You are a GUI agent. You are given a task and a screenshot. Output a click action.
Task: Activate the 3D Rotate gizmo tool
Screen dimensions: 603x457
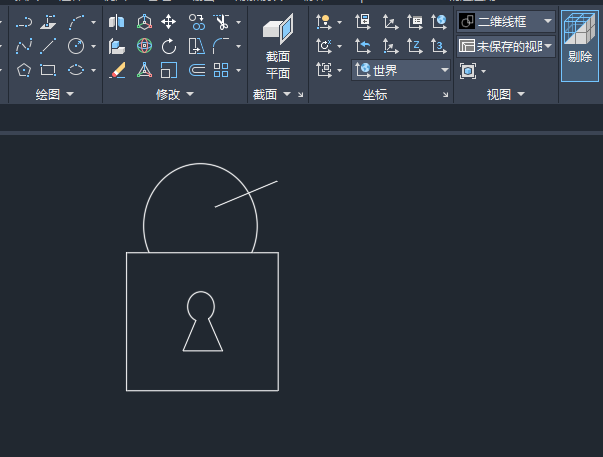(x=144, y=46)
